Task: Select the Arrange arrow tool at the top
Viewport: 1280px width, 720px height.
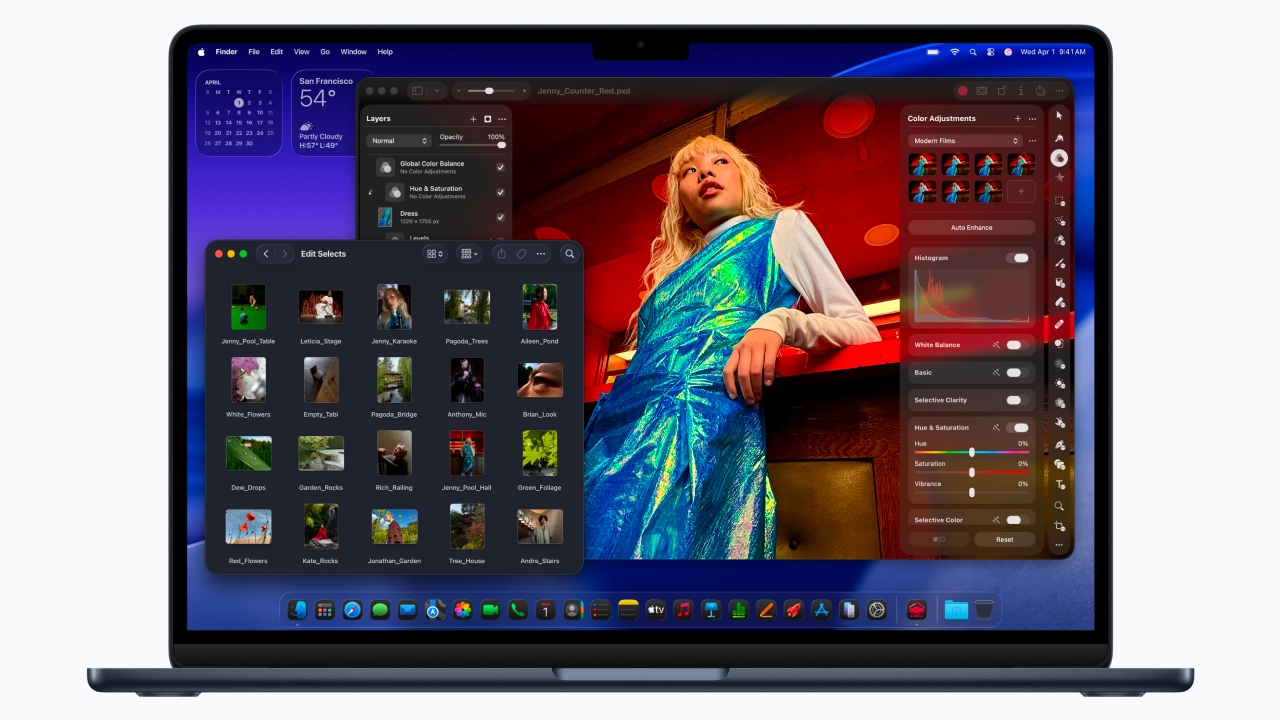Action: pyautogui.click(x=1057, y=115)
